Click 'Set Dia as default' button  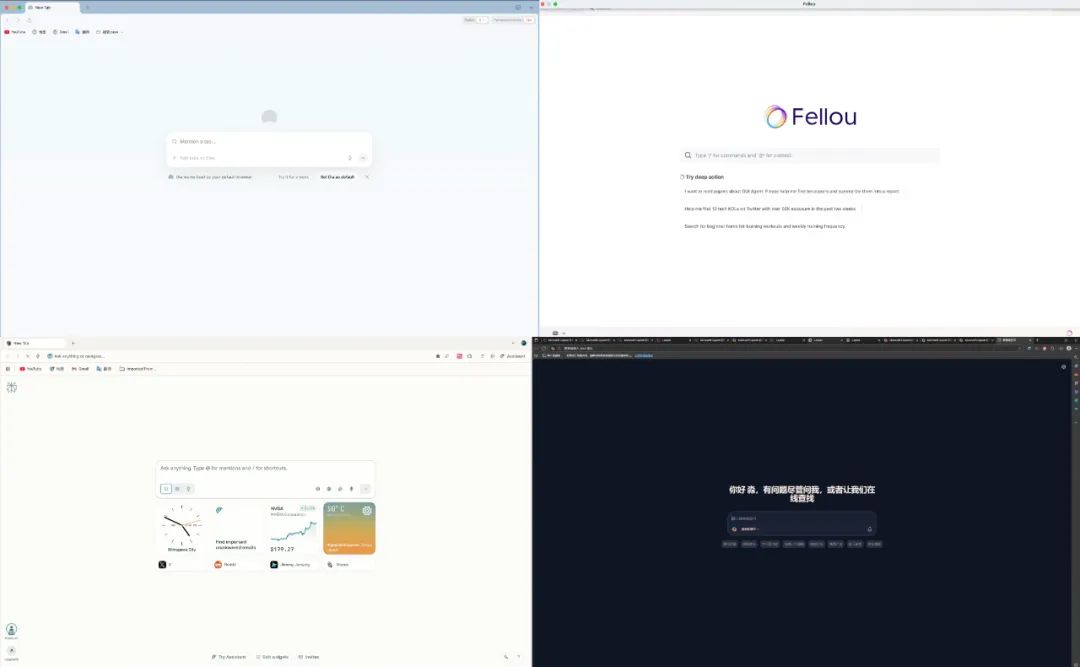[337, 177]
